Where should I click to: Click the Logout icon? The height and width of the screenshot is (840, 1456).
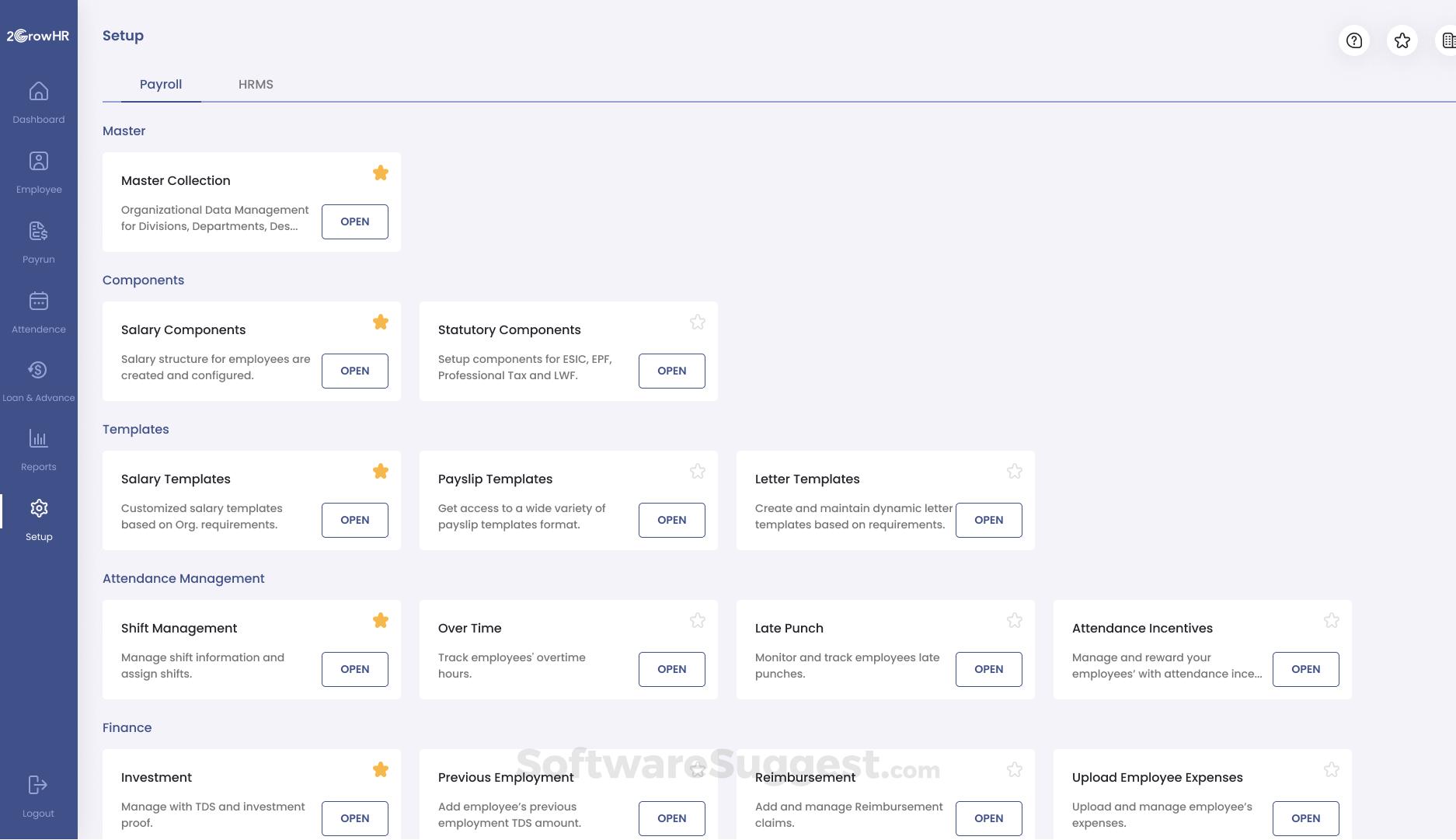[x=38, y=785]
